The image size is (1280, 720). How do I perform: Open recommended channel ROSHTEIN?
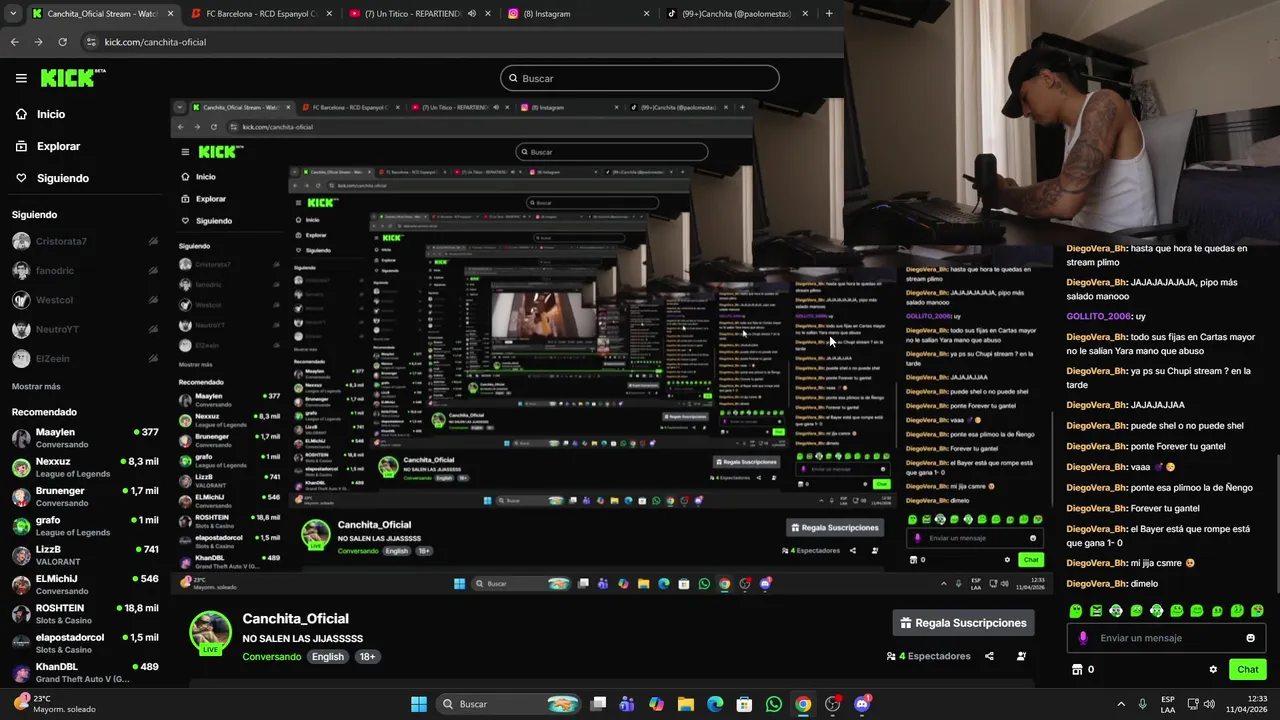point(85,613)
